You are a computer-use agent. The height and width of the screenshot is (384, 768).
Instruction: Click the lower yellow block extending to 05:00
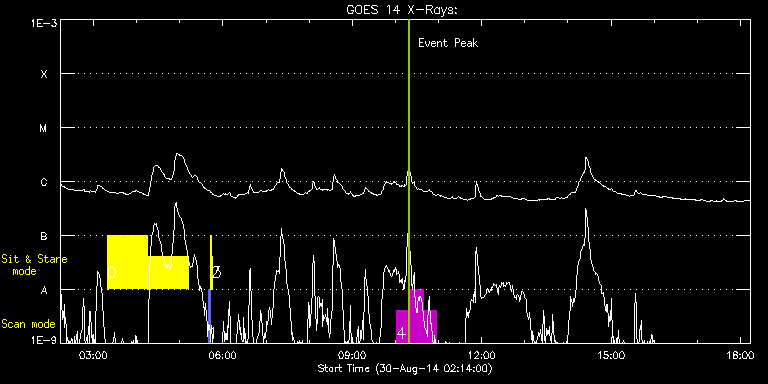click(168, 272)
